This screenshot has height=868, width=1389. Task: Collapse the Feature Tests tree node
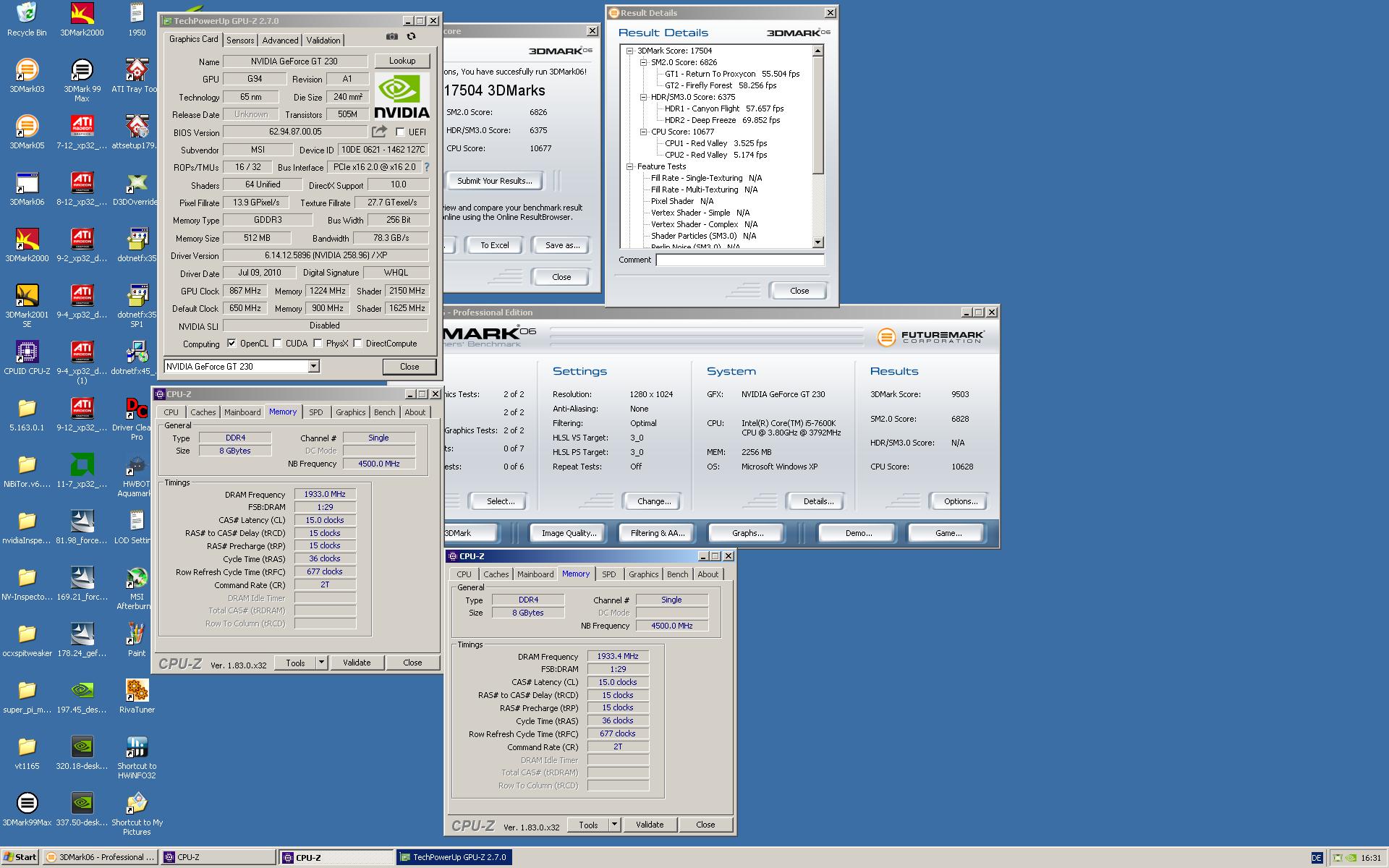[x=629, y=166]
